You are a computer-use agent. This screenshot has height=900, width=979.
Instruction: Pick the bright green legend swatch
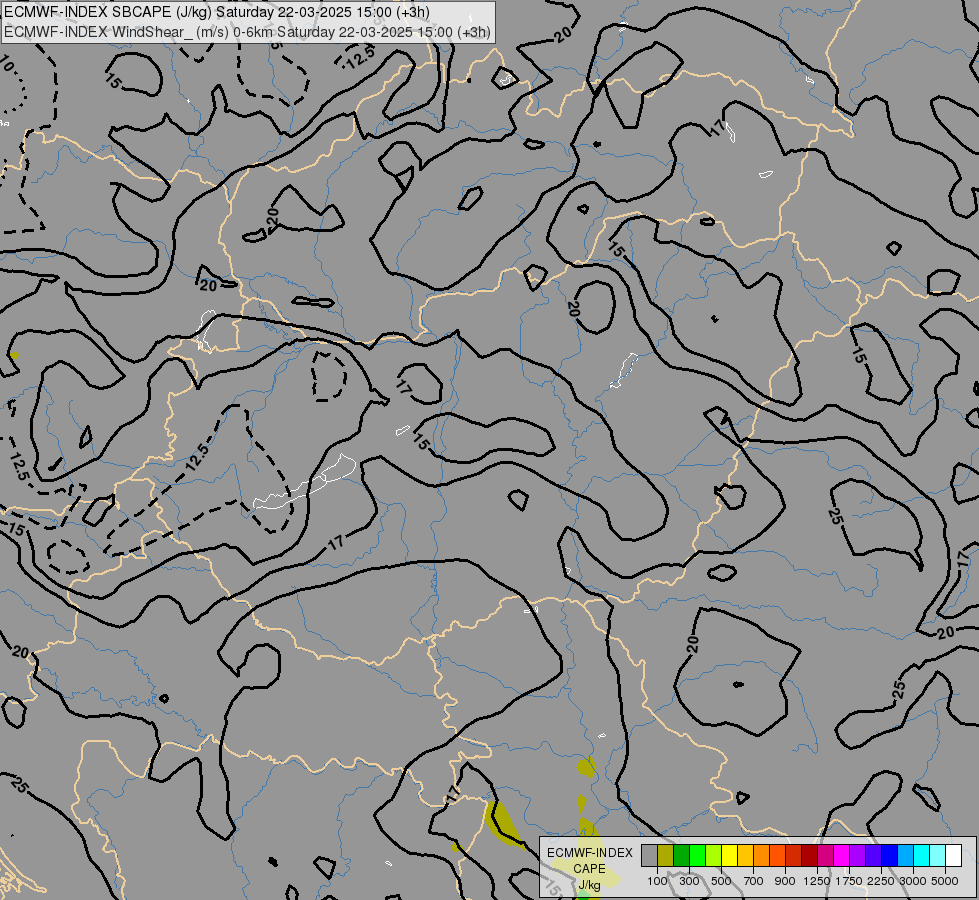point(697,856)
